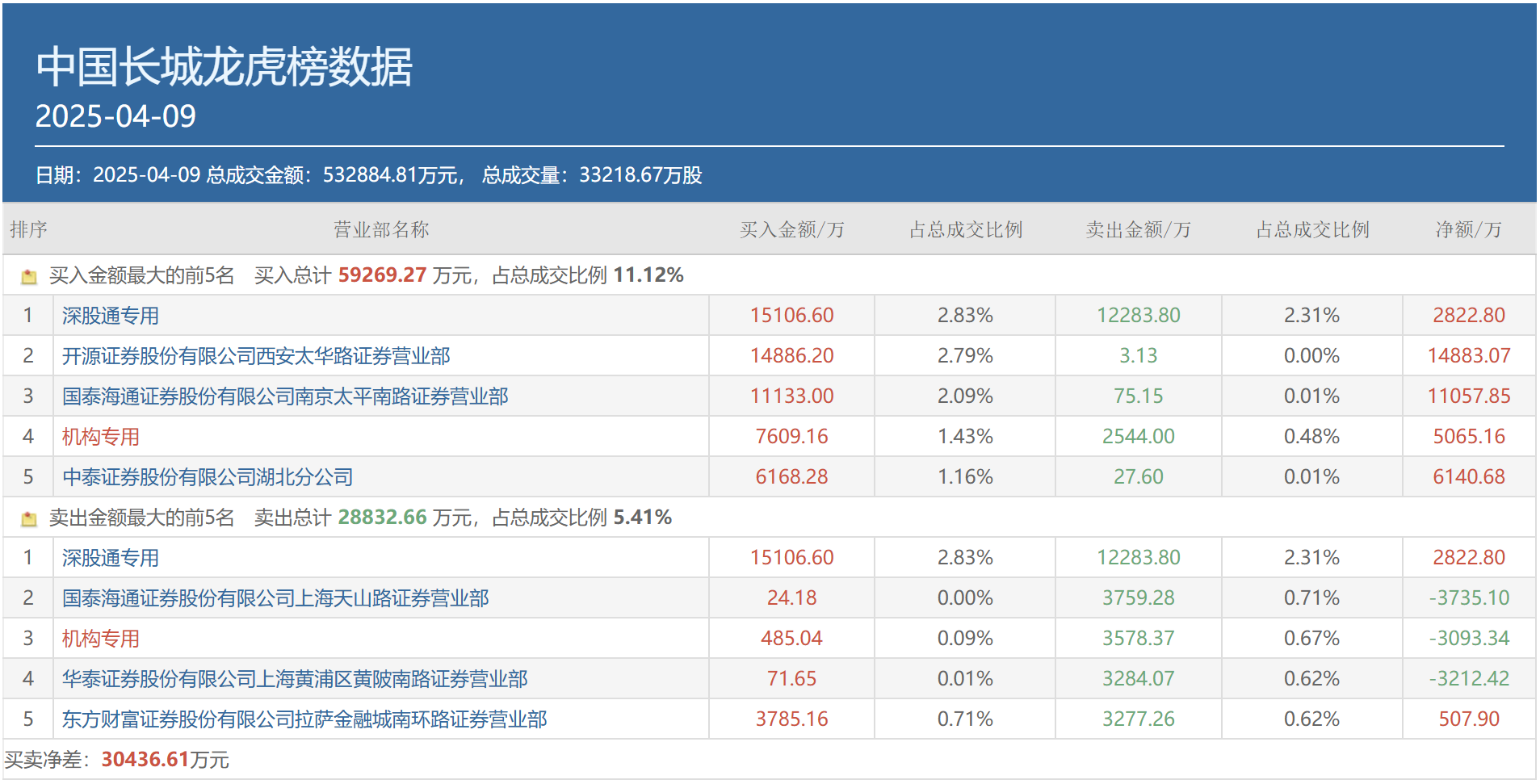Open 华泰证券上海黄浦区黄陂南路证券营业部 link

pyautogui.click(x=295, y=679)
